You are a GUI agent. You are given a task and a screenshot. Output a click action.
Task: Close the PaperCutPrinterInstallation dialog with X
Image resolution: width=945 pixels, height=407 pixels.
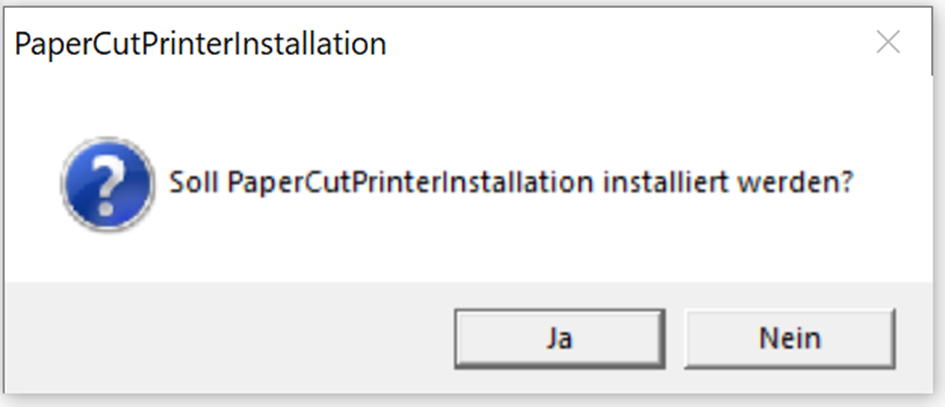887,42
